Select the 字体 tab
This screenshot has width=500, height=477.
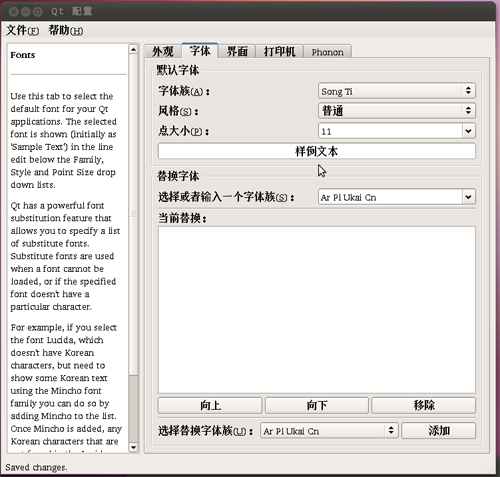tap(200, 51)
